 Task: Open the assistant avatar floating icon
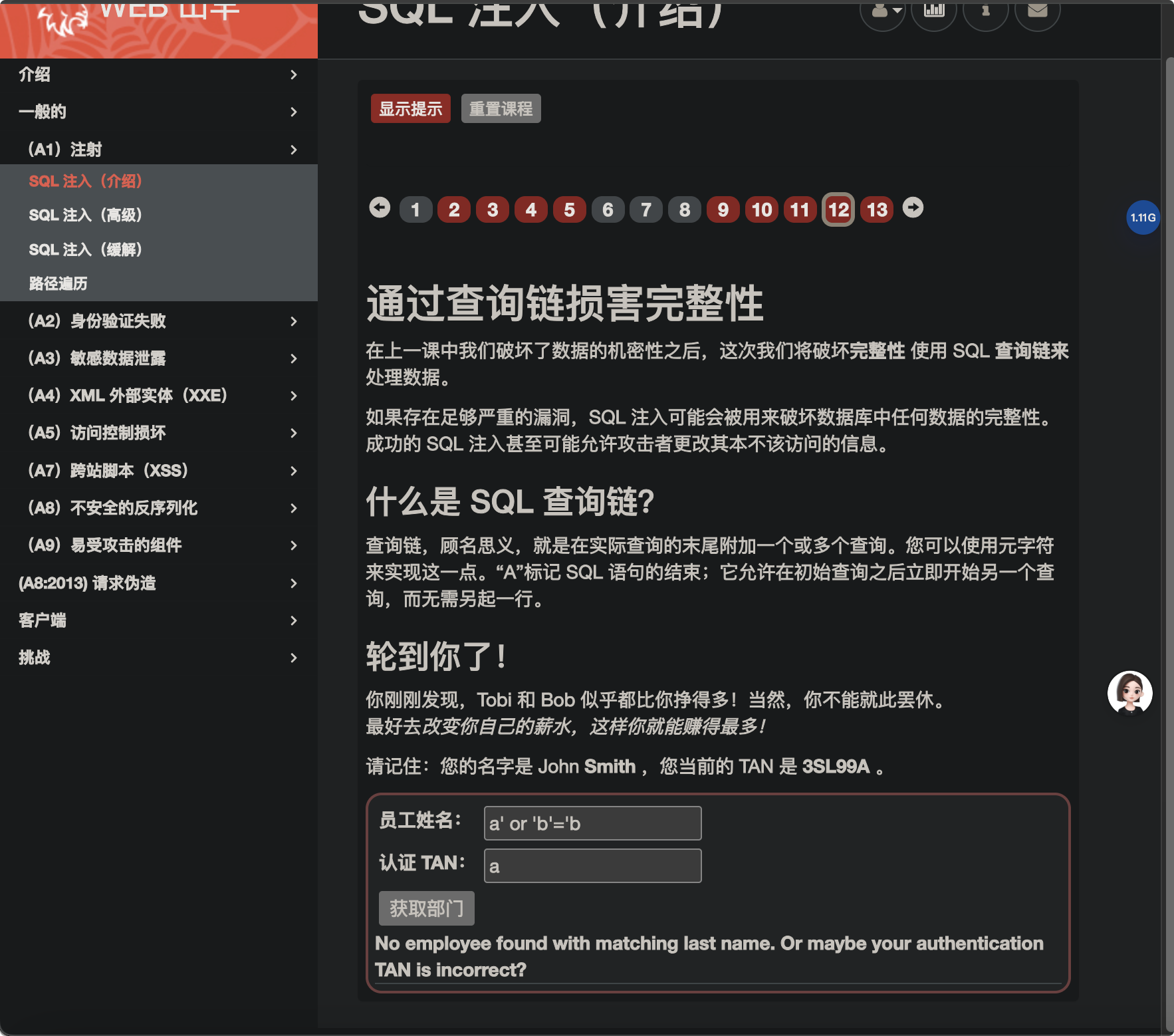pyautogui.click(x=1129, y=693)
